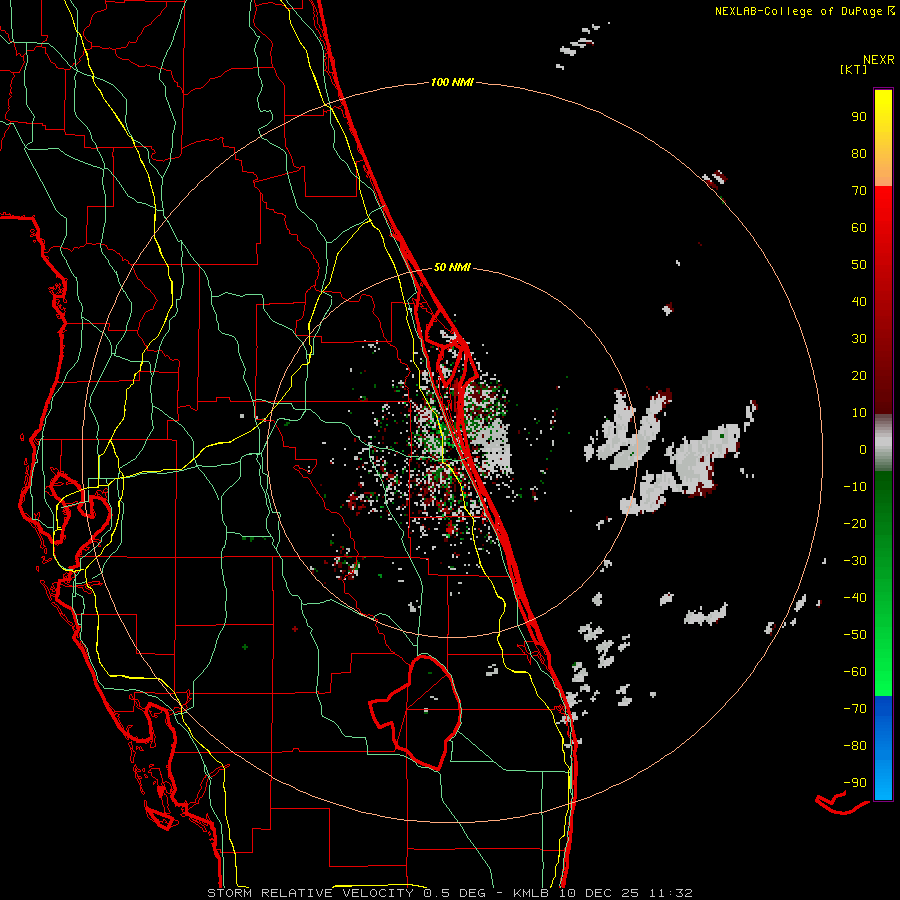Click the -80 value on velocity scale
This screenshot has height=900, width=900.
(855, 746)
